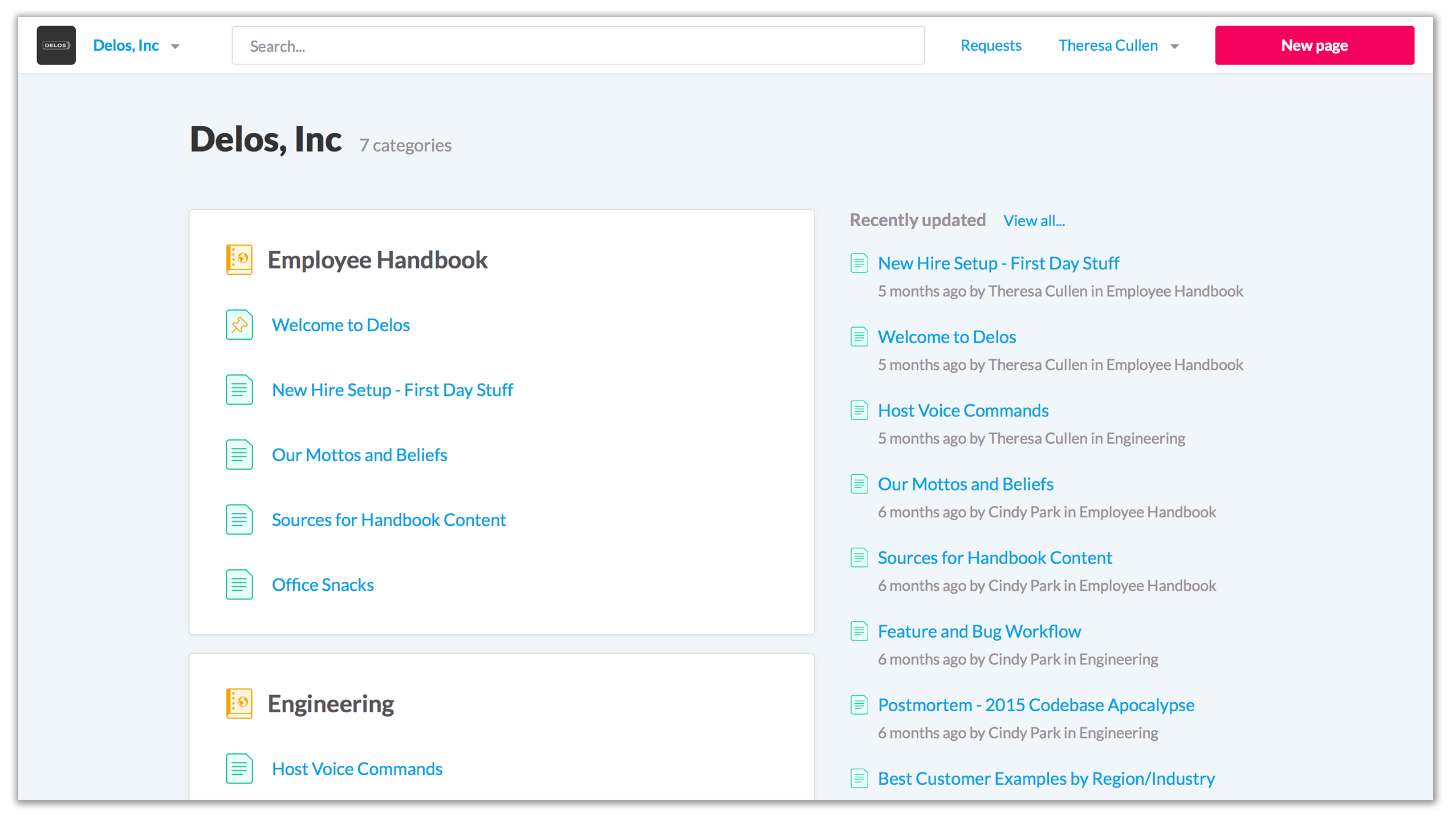Viewport: 1456px width, 824px height.
Task: Open the Engineering category heading
Action: click(331, 704)
